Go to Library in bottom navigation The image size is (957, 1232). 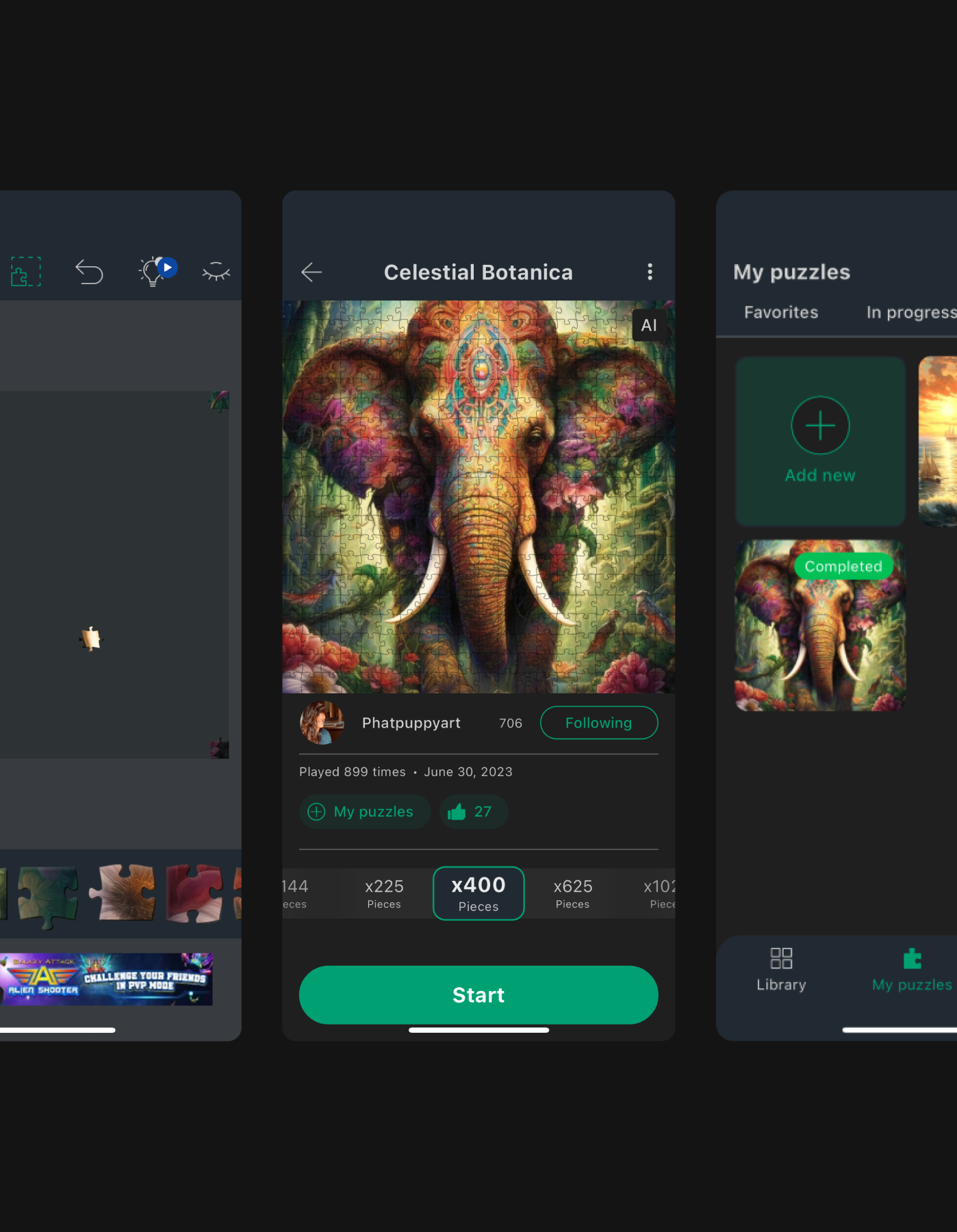[x=781, y=970]
